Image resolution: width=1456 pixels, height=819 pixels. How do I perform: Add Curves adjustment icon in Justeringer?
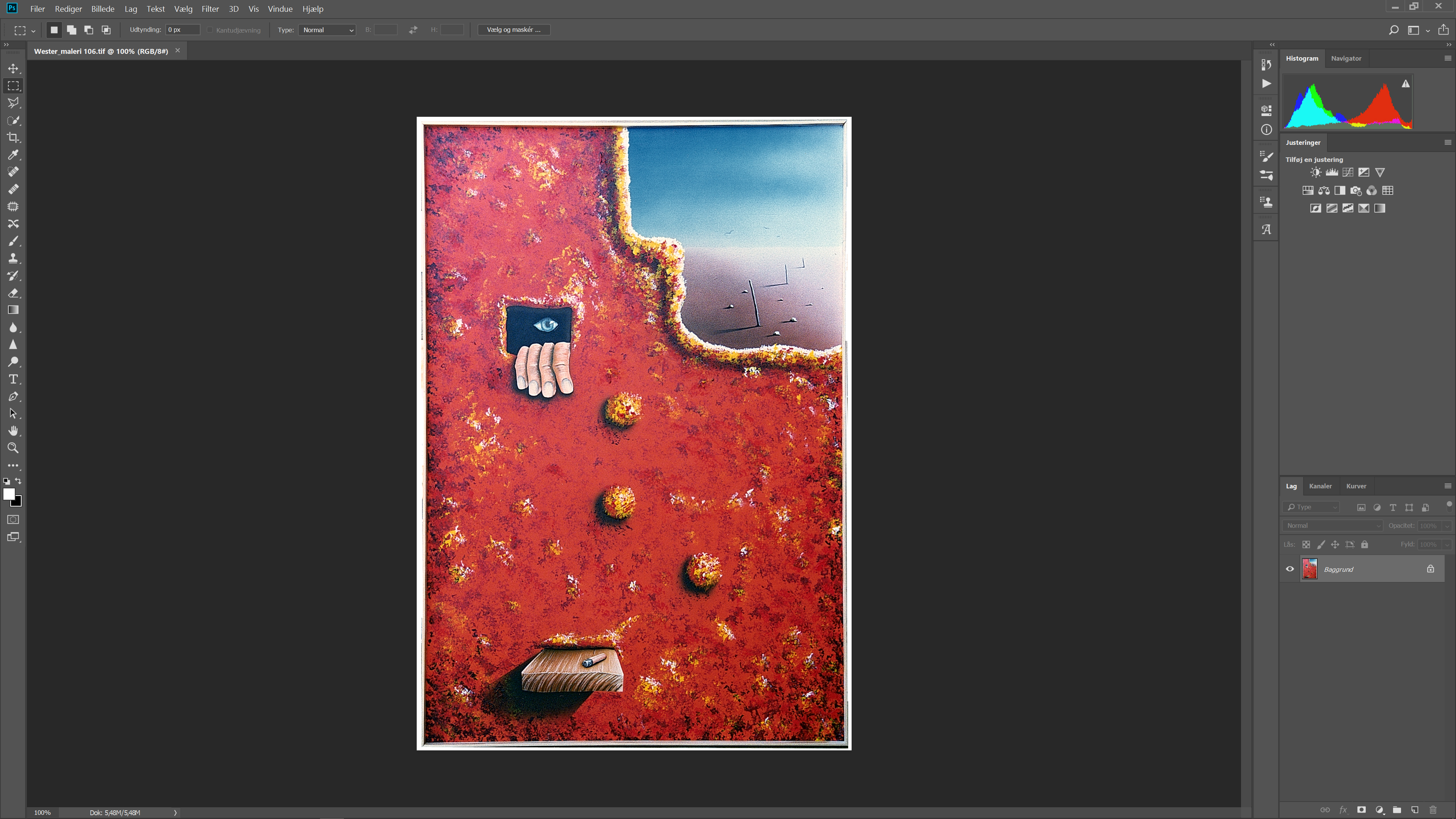1348,173
